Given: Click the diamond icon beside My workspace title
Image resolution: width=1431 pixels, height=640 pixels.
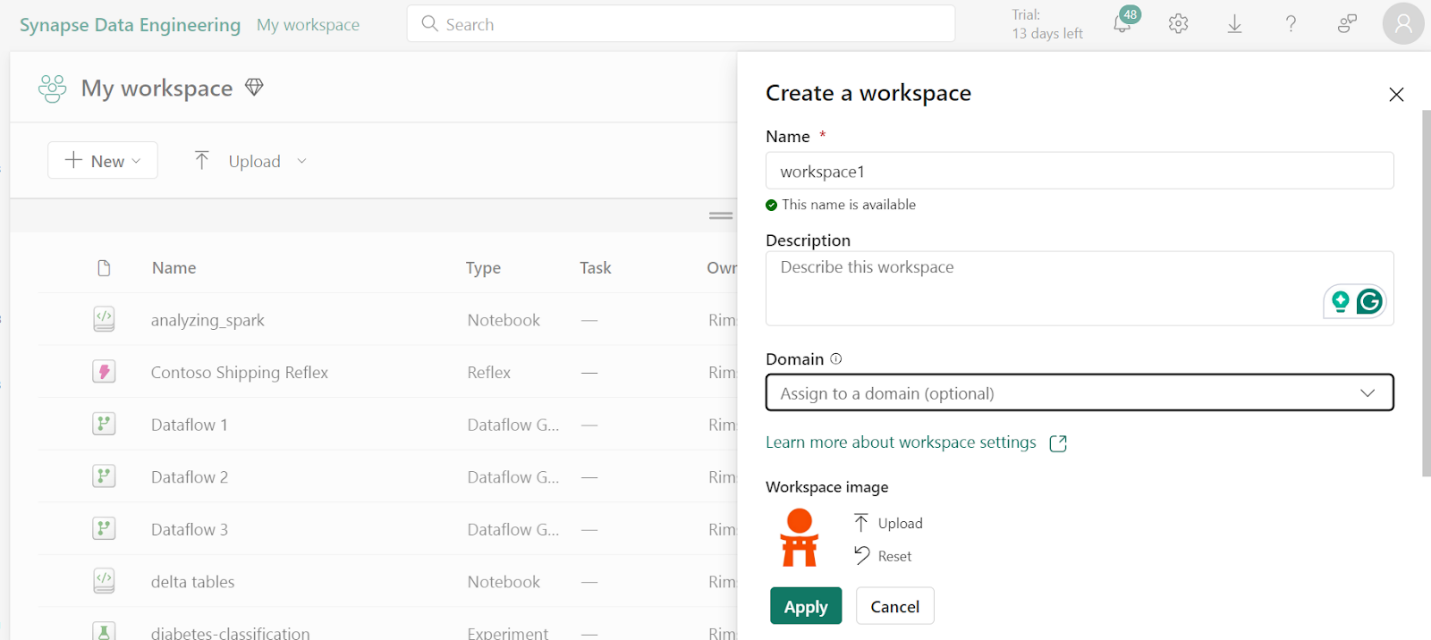Looking at the screenshot, I should [254, 87].
